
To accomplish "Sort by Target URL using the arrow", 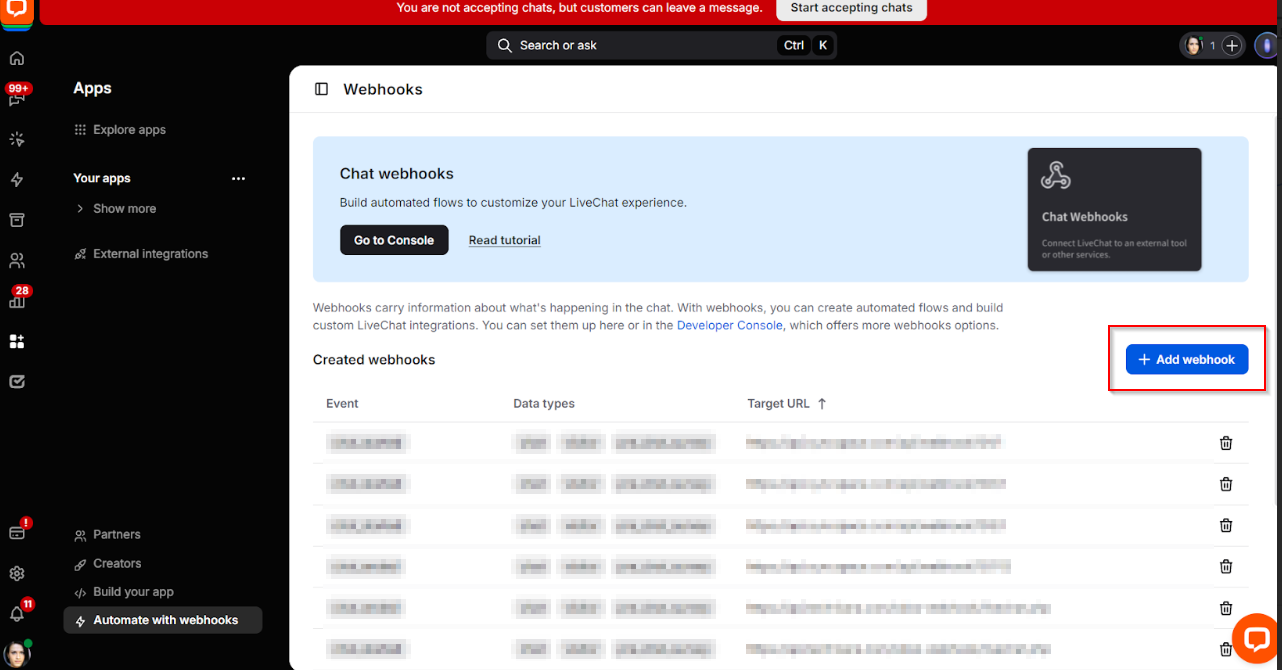I will click(822, 404).
